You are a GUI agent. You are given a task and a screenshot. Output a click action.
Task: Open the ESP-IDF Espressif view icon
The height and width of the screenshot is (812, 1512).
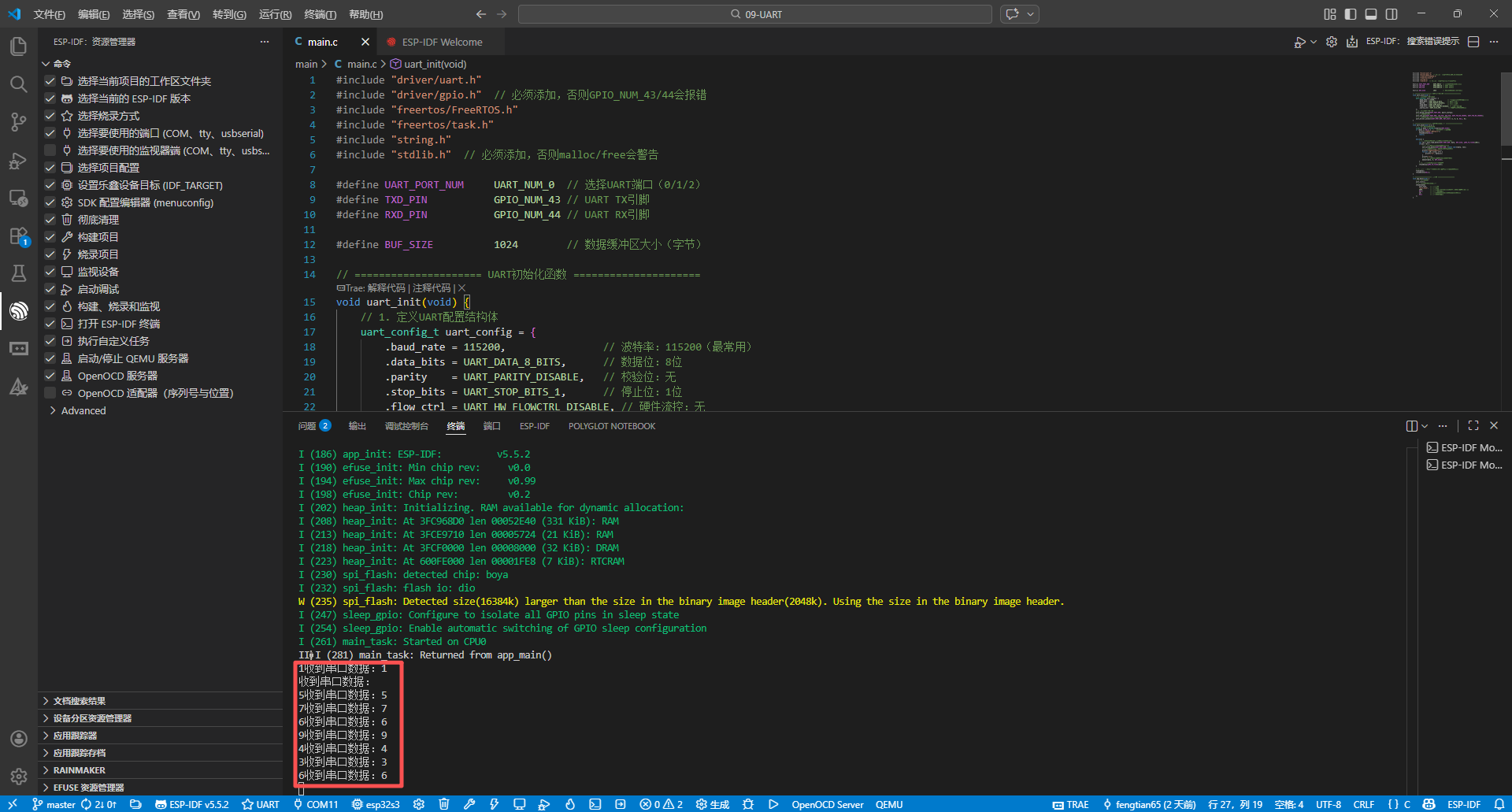click(x=19, y=311)
